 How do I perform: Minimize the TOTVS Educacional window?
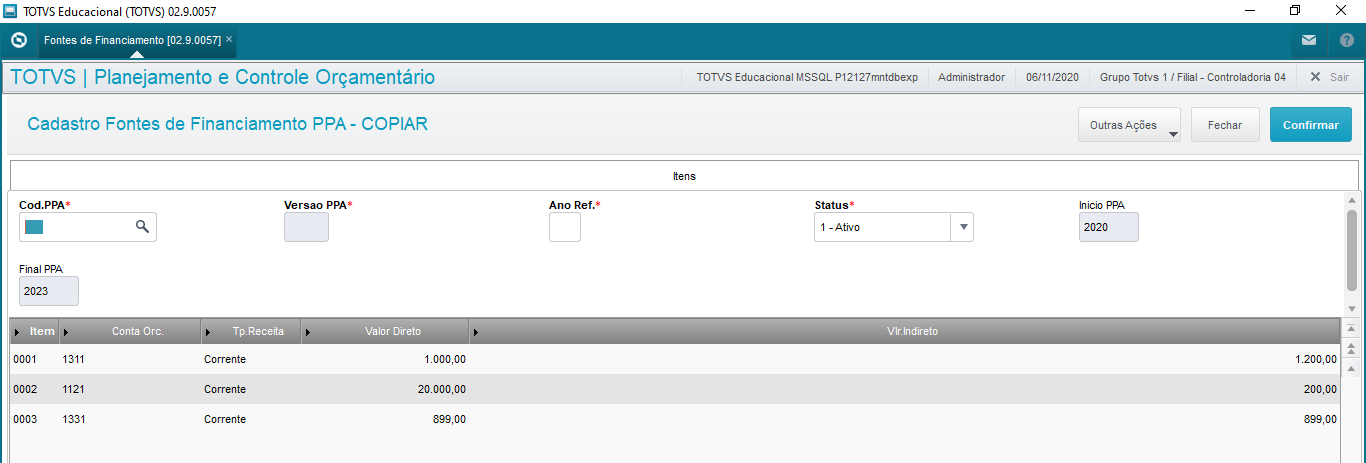(1249, 11)
